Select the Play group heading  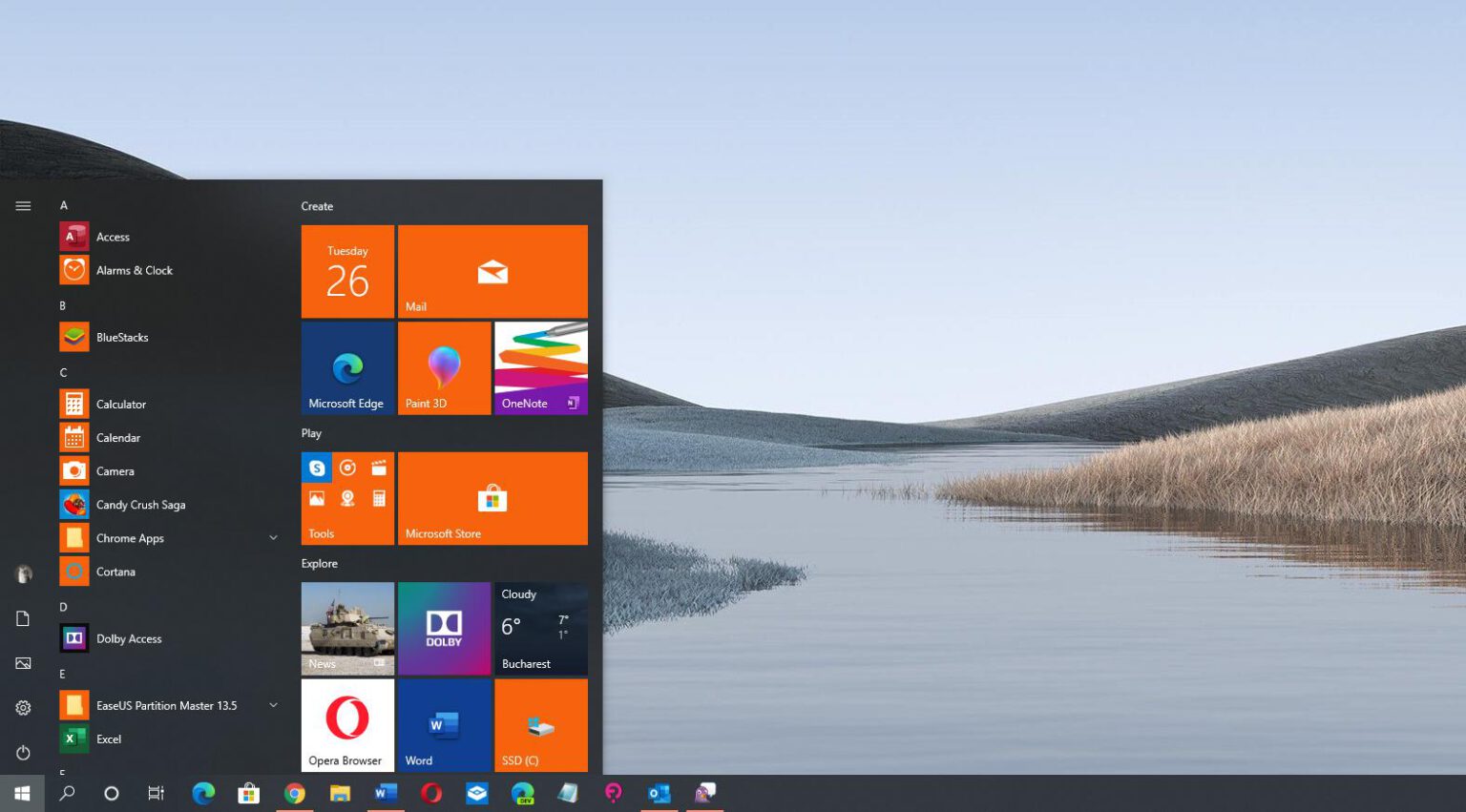(x=311, y=433)
